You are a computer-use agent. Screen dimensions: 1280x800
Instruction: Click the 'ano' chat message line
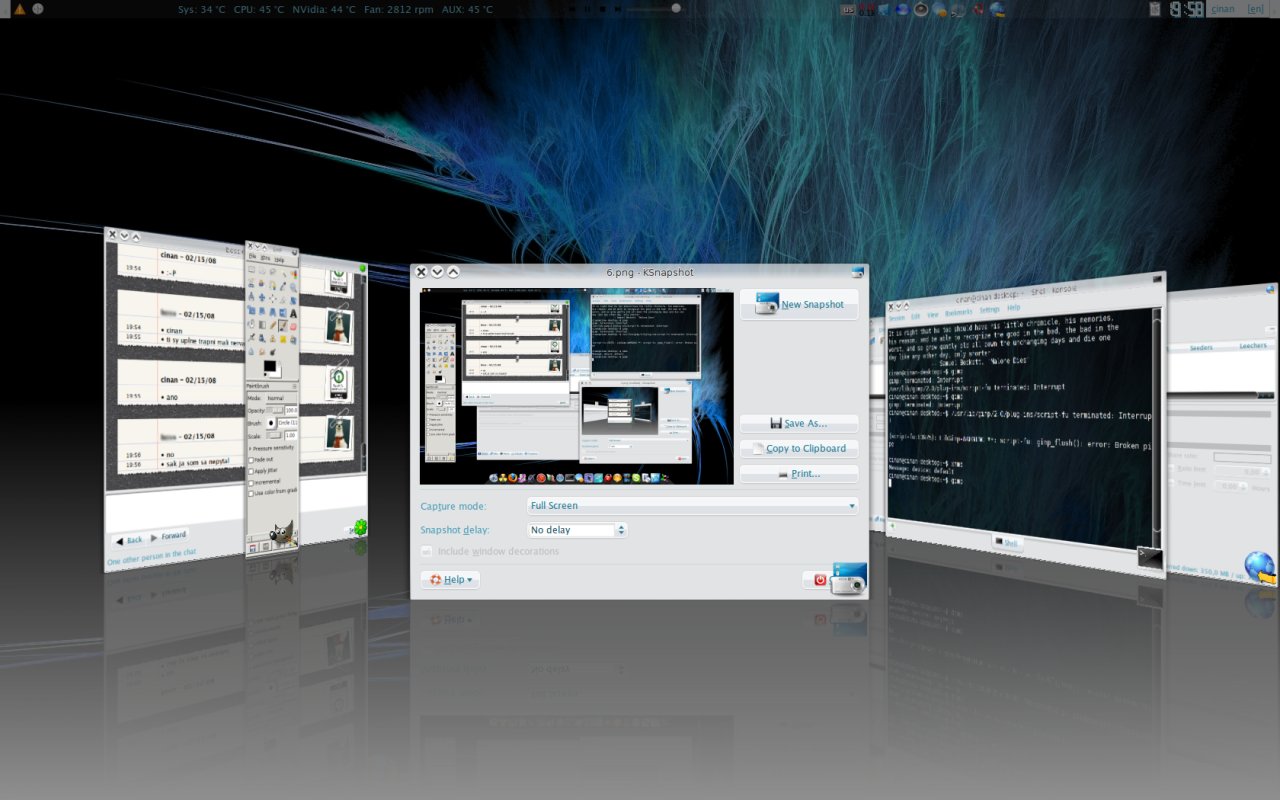172,396
